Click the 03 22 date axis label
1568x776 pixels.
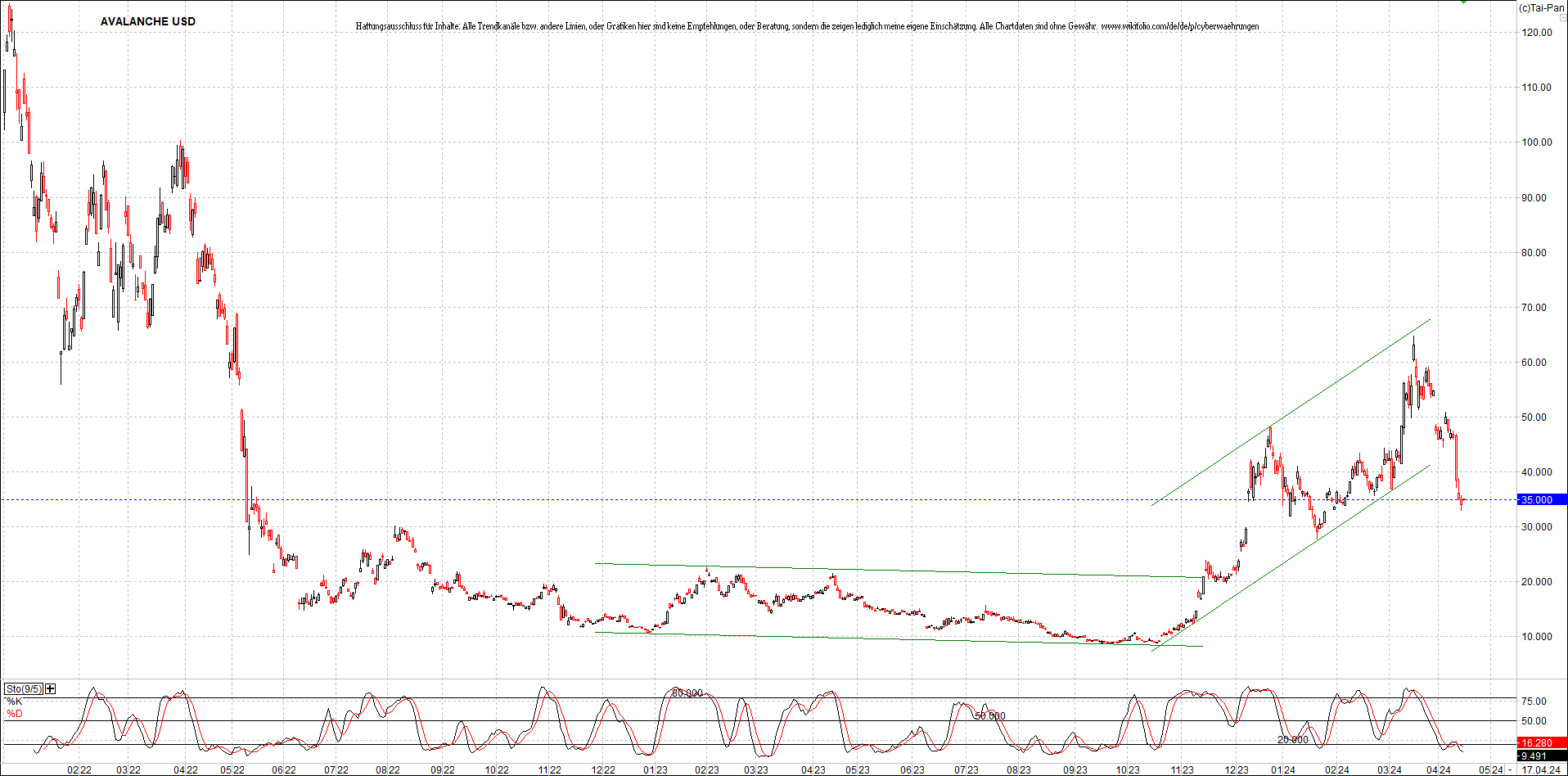[x=128, y=770]
